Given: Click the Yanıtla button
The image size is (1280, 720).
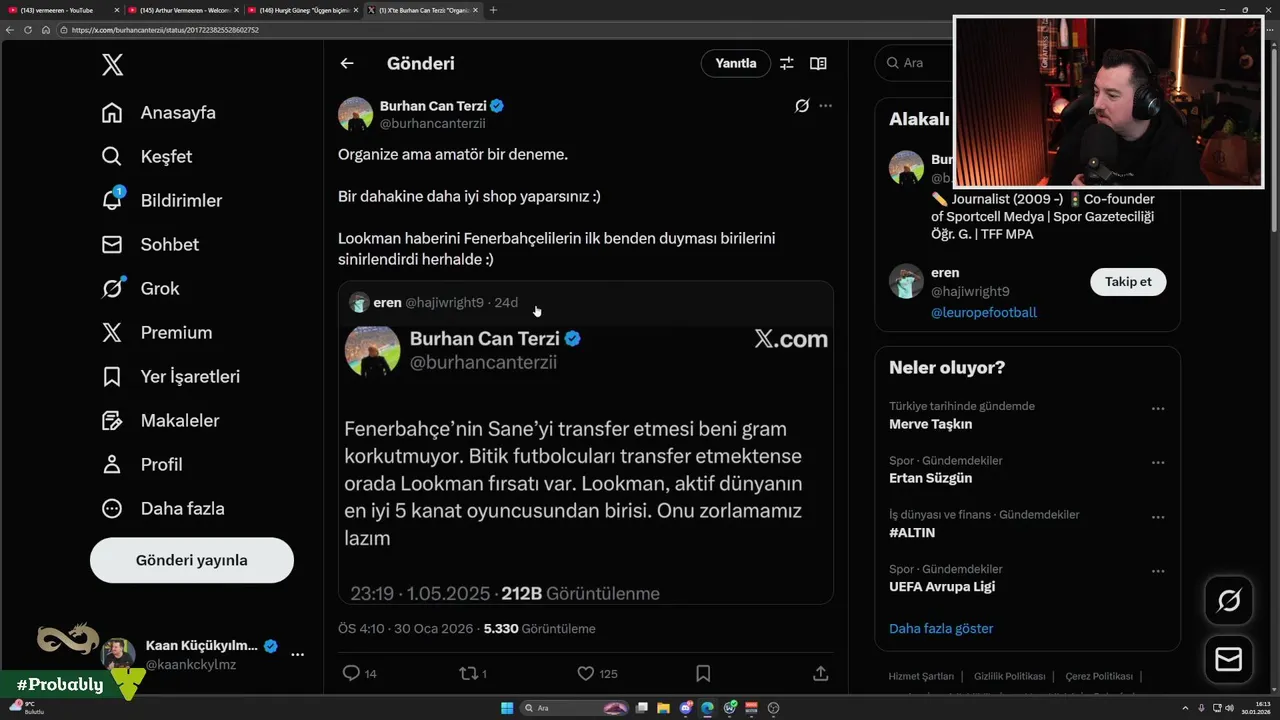Looking at the screenshot, I should pyautogui.click(x=736, y=63).
